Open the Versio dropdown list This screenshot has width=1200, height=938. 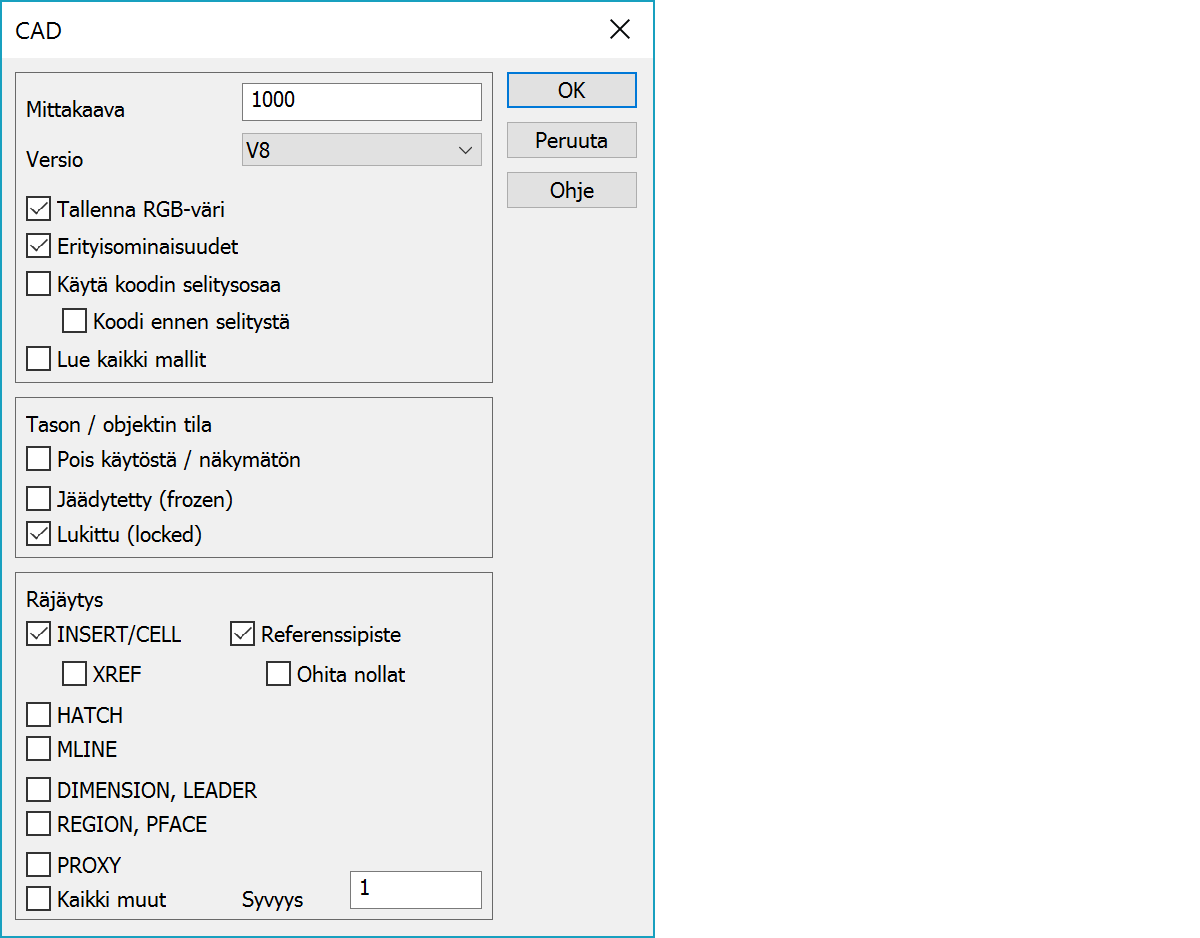pos(361,150)
